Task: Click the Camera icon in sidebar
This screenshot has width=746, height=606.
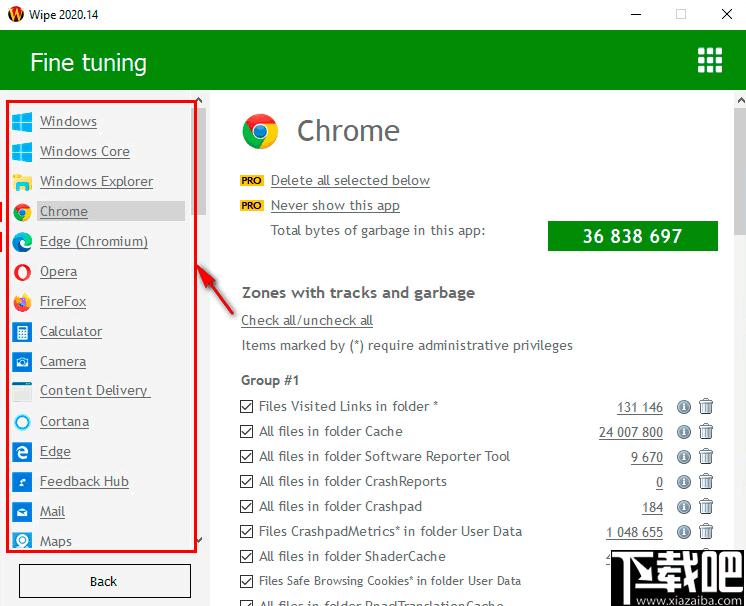Action: click(22, 362)
